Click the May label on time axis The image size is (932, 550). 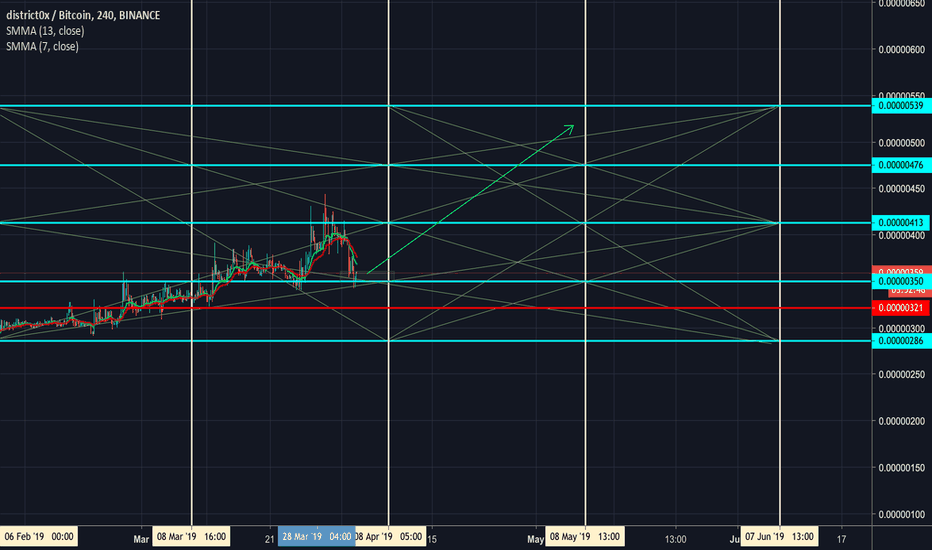[536, 539]
